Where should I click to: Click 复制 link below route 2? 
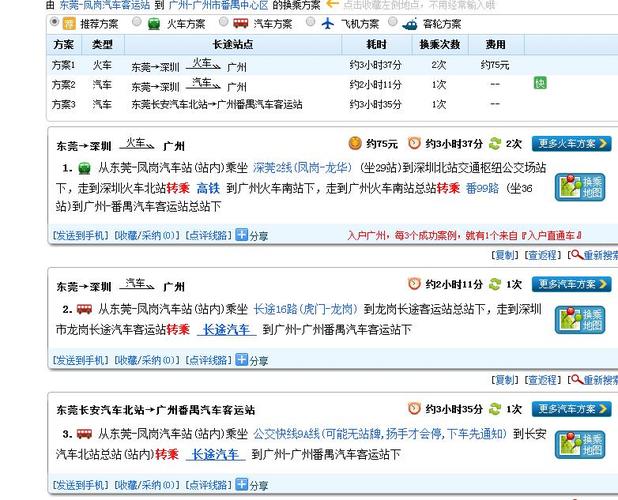coord(505,380)
